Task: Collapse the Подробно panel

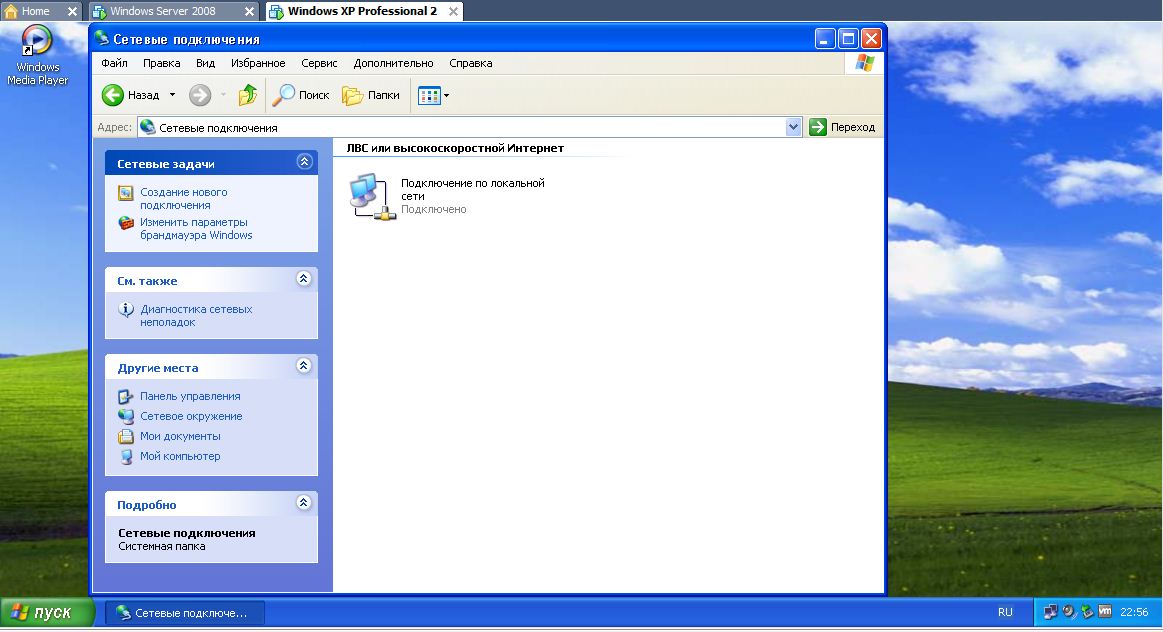Action: (x=303, y=503)
